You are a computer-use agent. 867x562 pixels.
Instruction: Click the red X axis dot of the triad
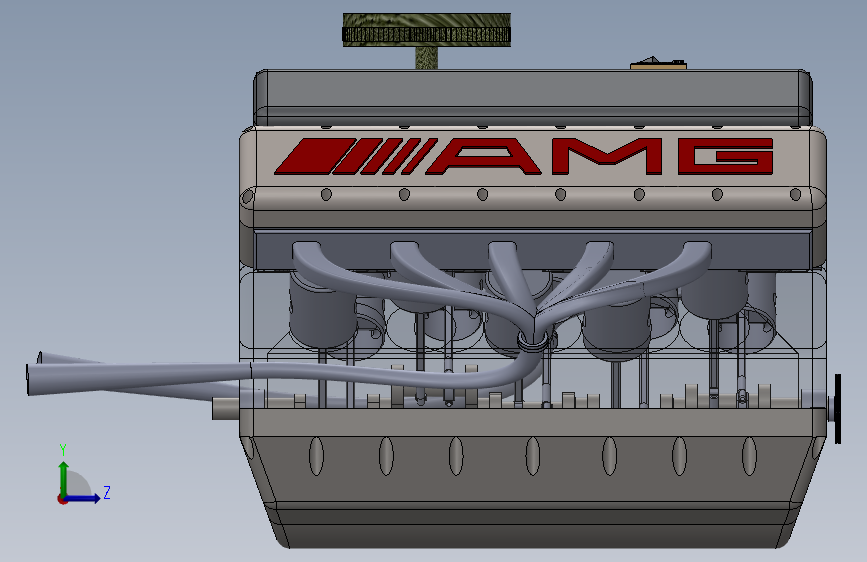[62, 499]
